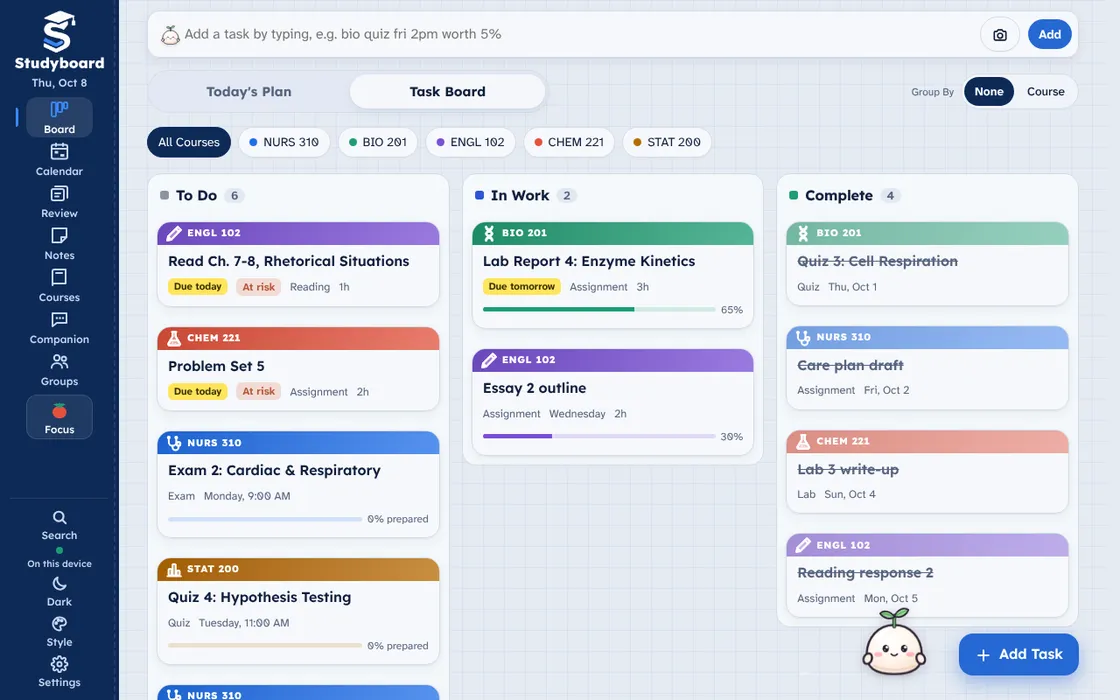Open the Style palette option

(x=59, y=632)
